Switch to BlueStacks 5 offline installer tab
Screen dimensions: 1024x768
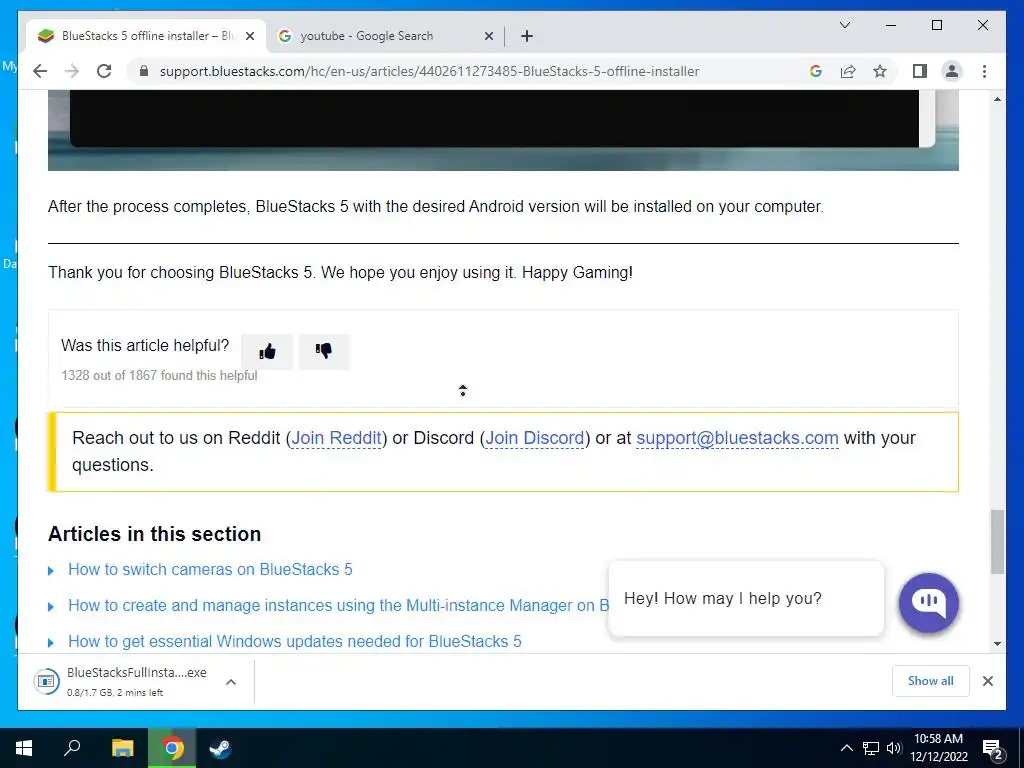[146, 36]
